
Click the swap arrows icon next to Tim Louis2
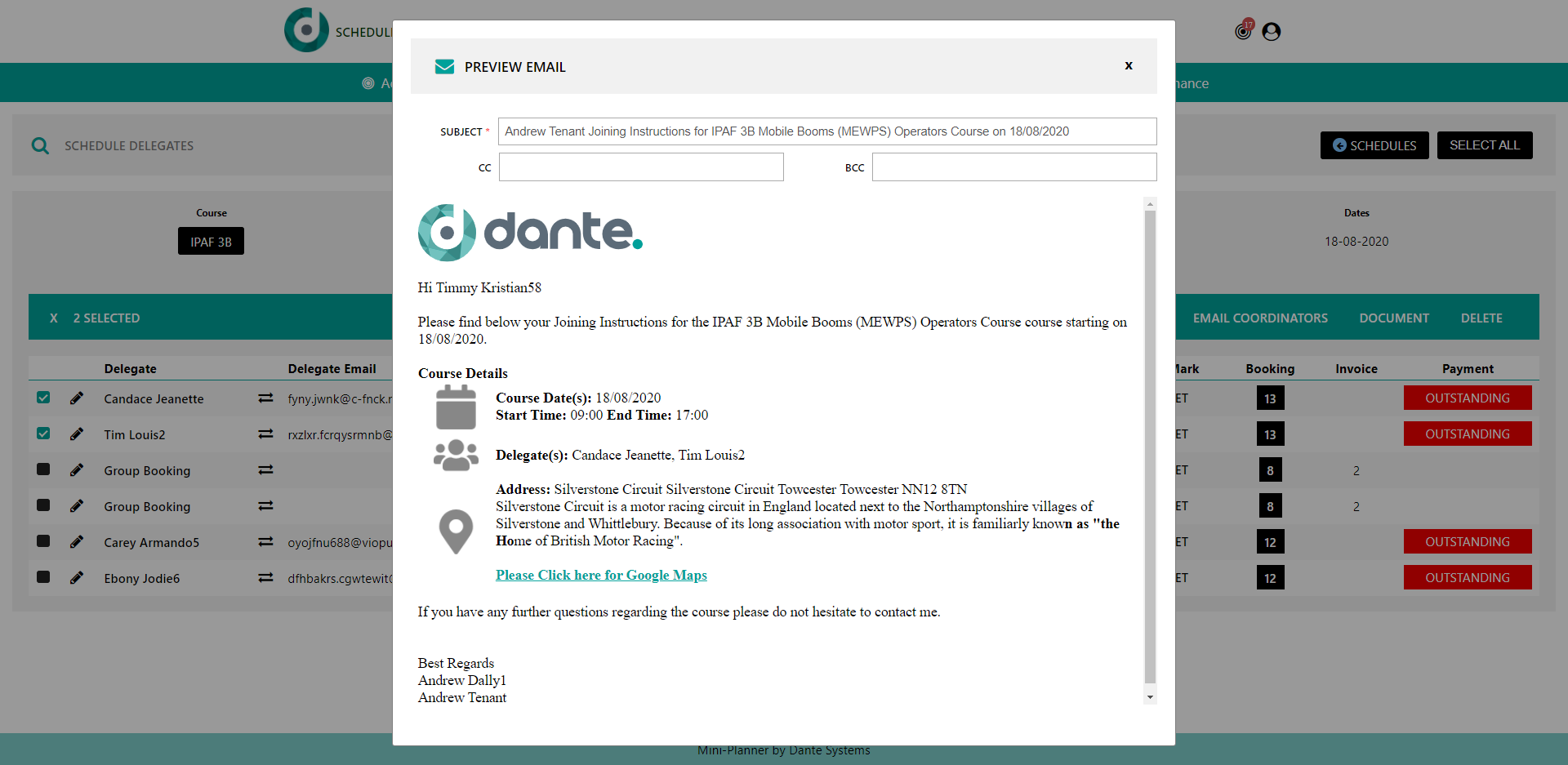click(265, 434)
